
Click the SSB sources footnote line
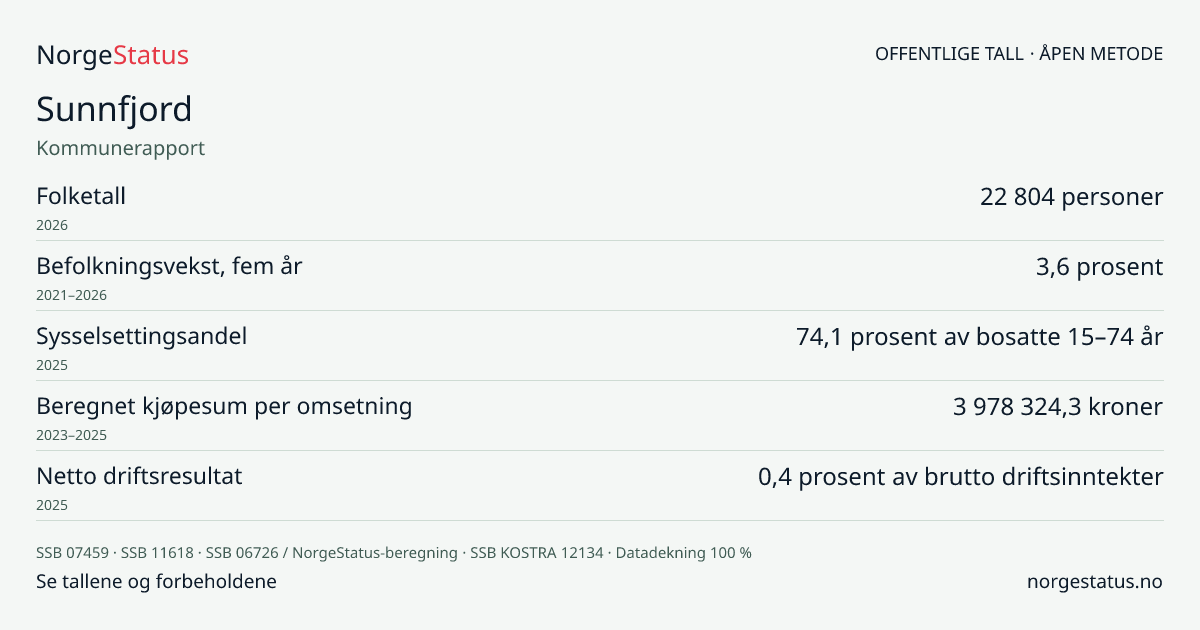click(x=393, y=552)
